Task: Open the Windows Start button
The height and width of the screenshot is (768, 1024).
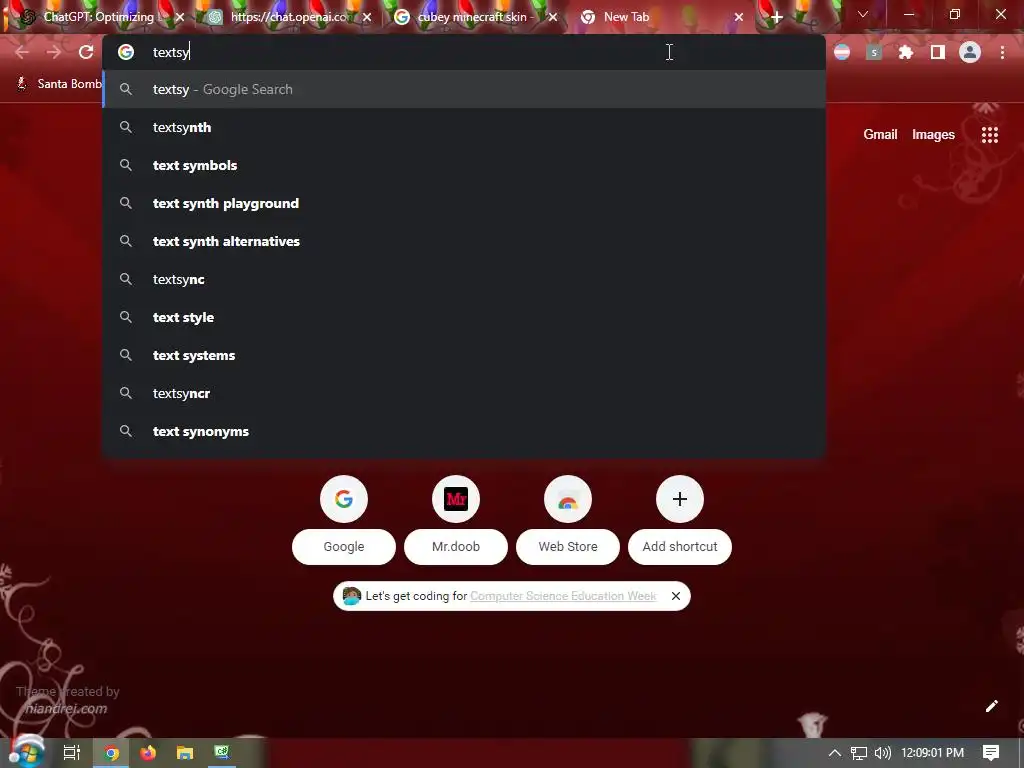Action: [26, 753]
